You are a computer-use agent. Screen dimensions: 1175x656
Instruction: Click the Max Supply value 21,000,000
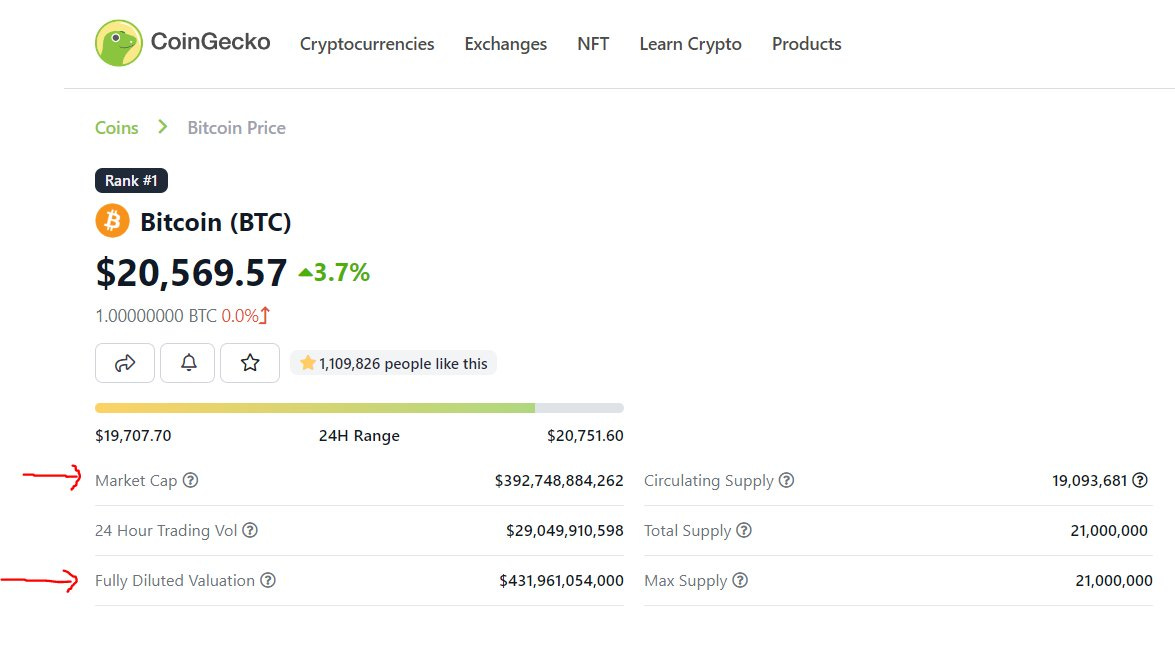pyautogui.click(x=1114, y=580)
